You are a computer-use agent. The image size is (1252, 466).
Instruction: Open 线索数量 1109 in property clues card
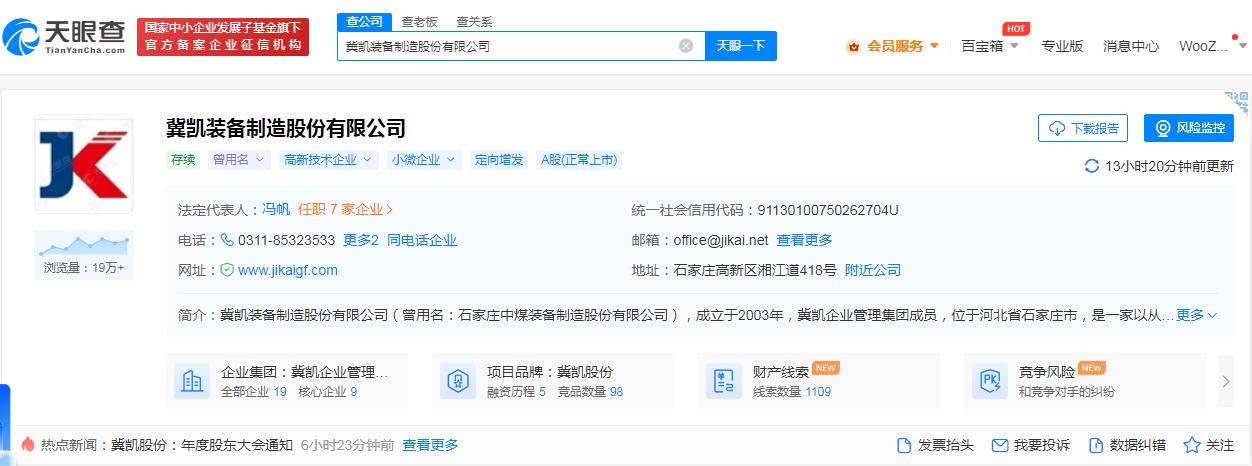792,391
